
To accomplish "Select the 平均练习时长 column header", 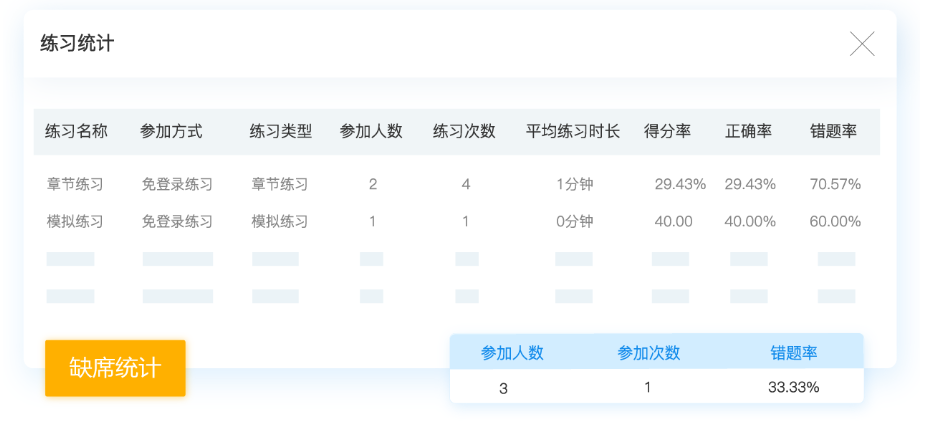I will (x=573, y=131).
